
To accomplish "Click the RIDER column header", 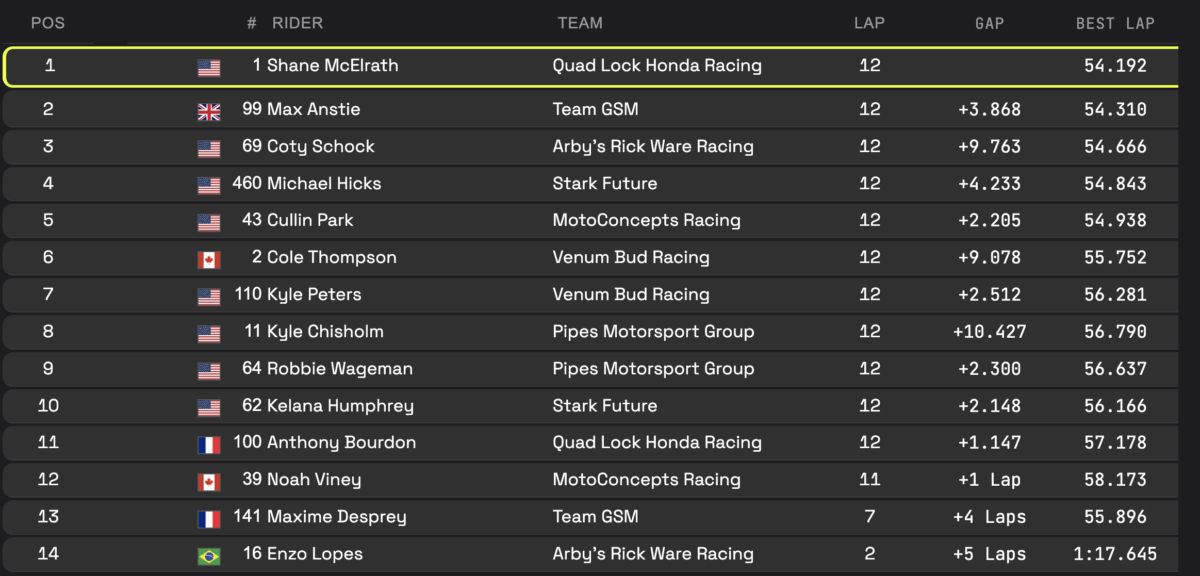I will coord(297,23).
